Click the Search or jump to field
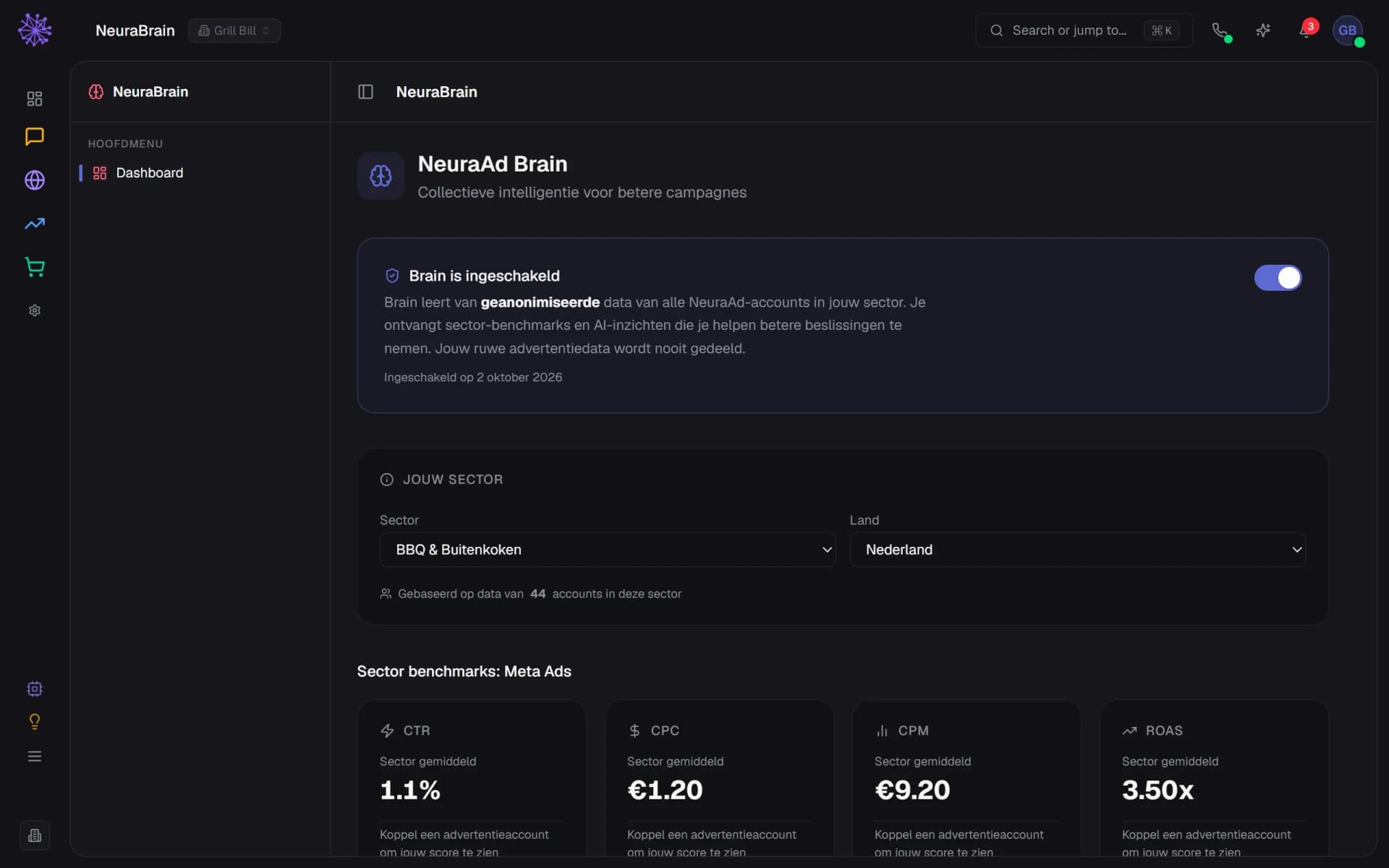 click(x=1084, y=30)
